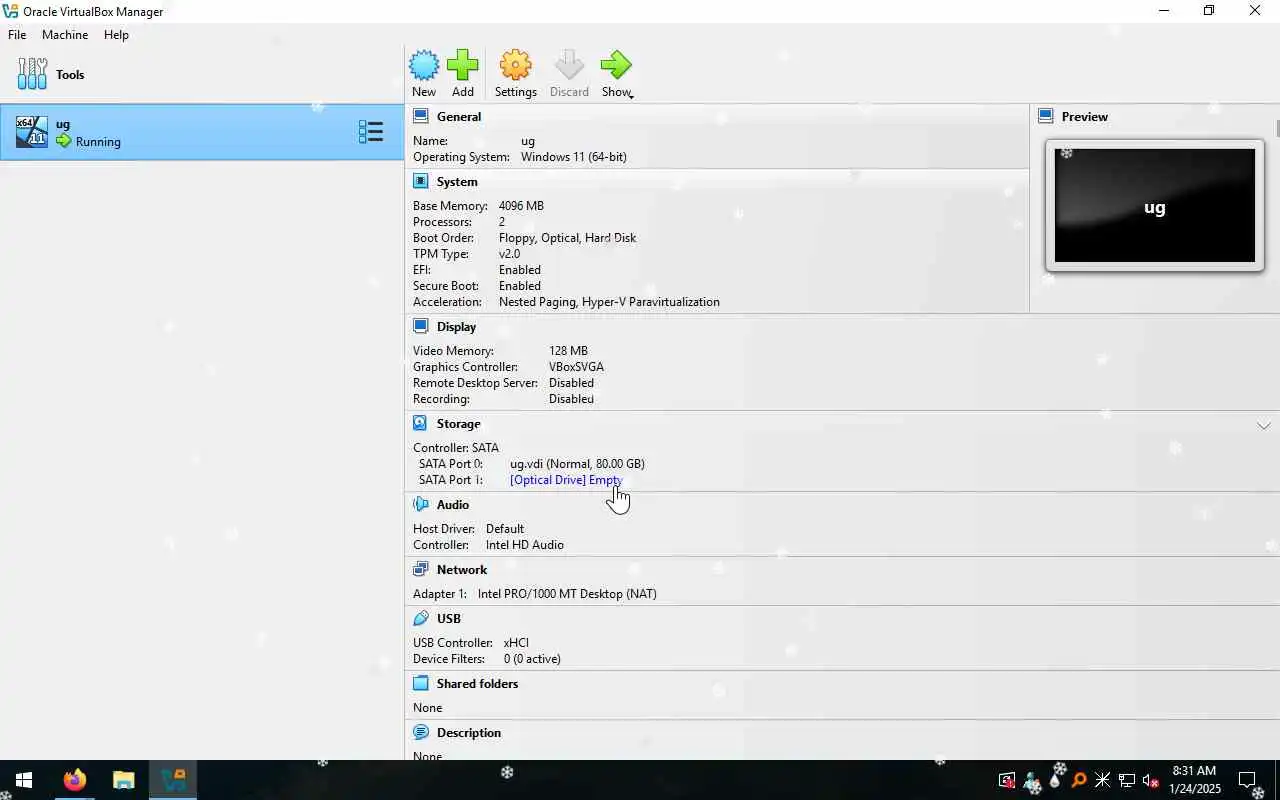The image size is (1280, 800).
Task: Open the Shared folders settings heading
Action: pyautogui.click(x=477, y=684)
